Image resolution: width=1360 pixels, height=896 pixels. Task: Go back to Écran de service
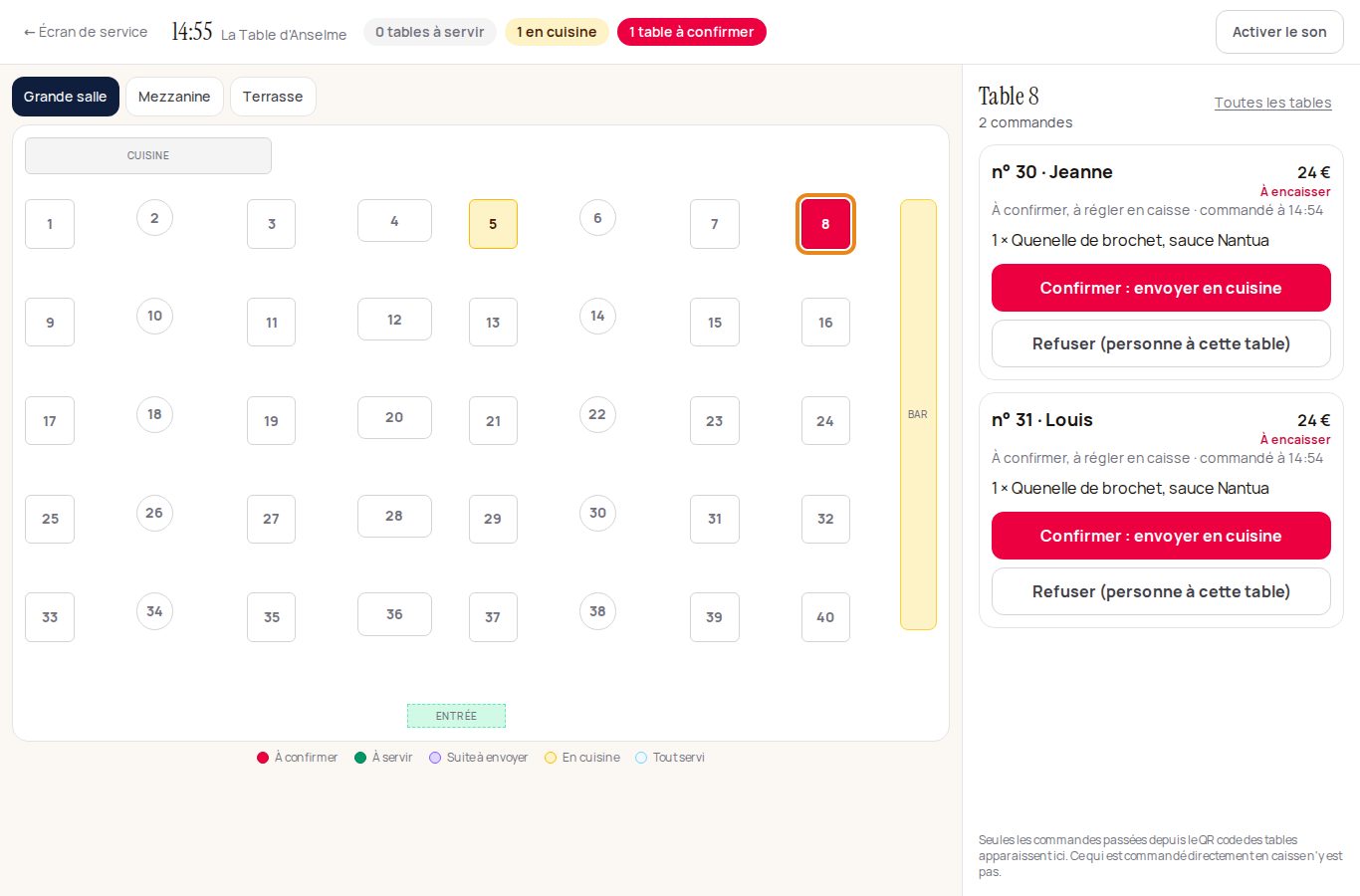(86, 32)
